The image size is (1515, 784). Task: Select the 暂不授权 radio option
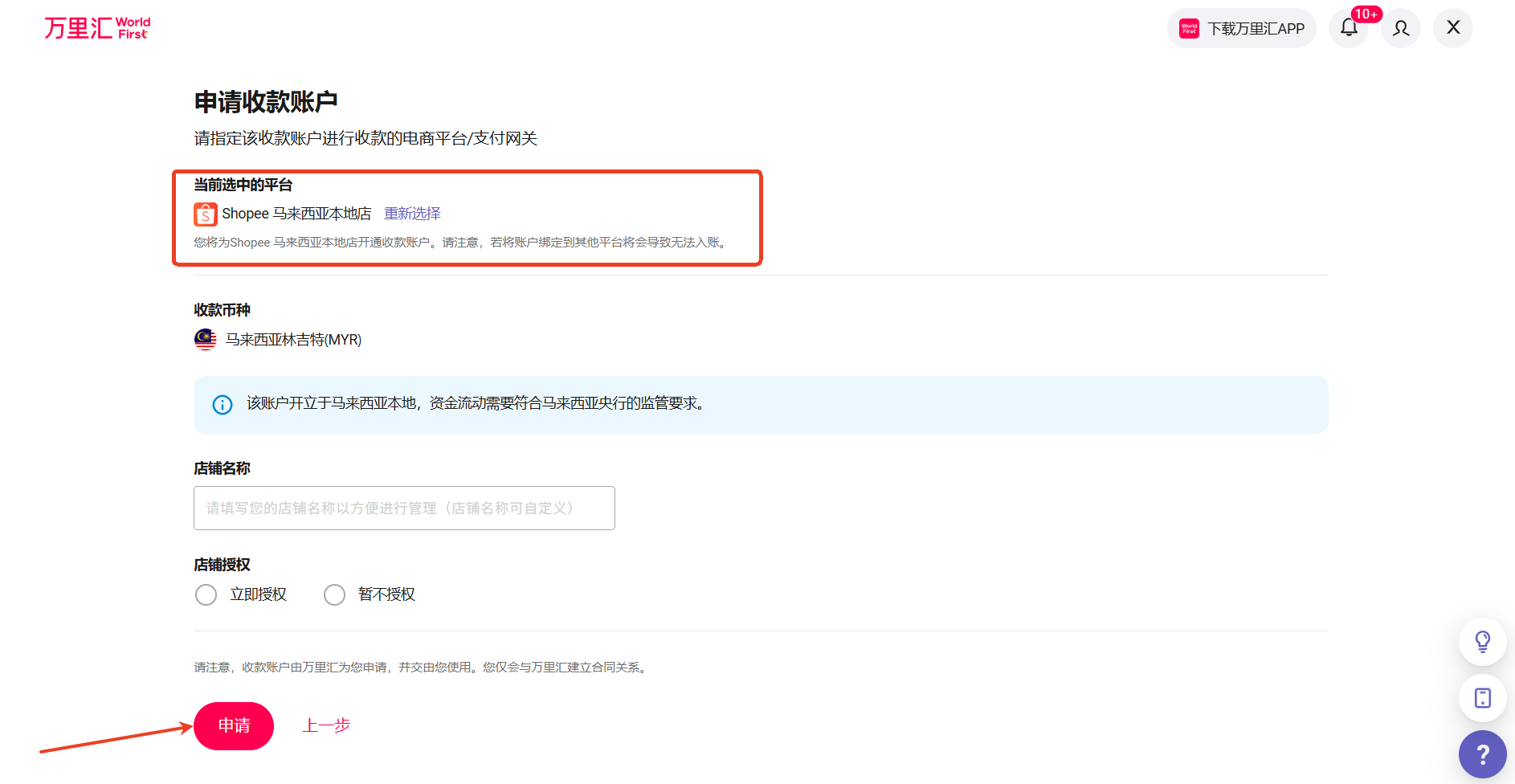[335, 594]
